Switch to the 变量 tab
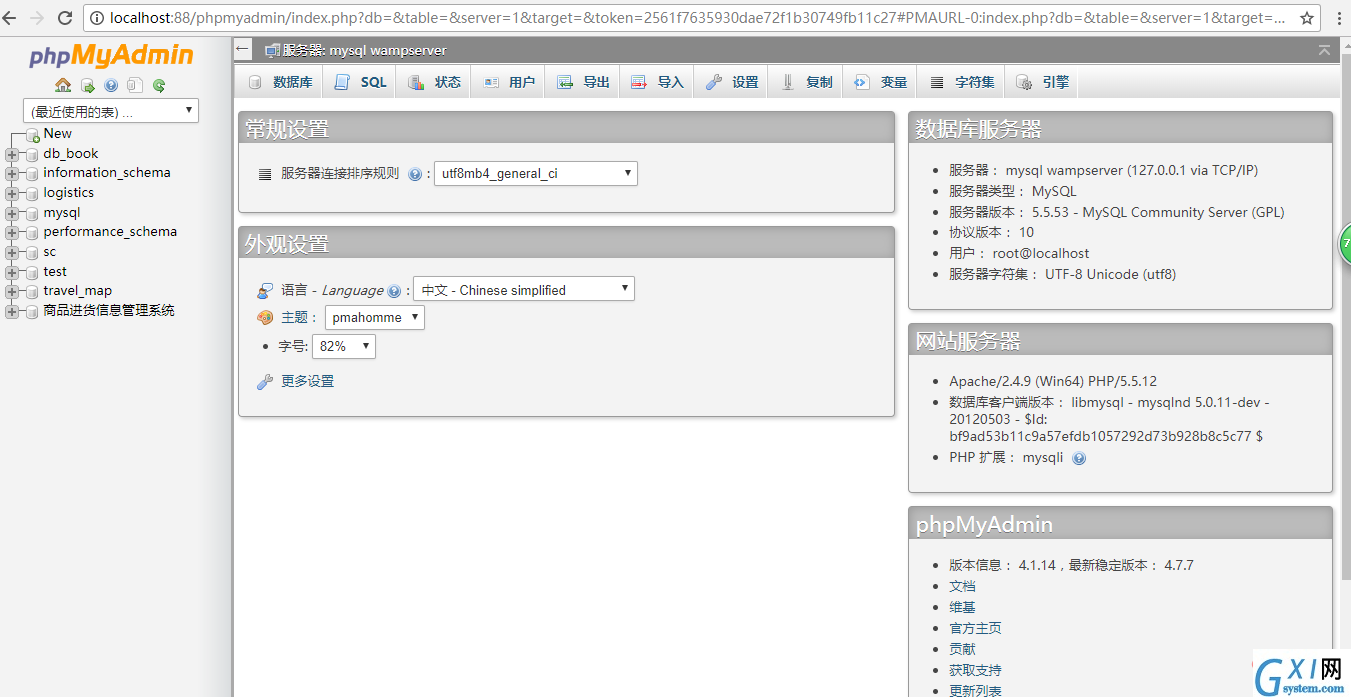The height and width of the screenshot is (697, 1351). (x=880, y=82)
